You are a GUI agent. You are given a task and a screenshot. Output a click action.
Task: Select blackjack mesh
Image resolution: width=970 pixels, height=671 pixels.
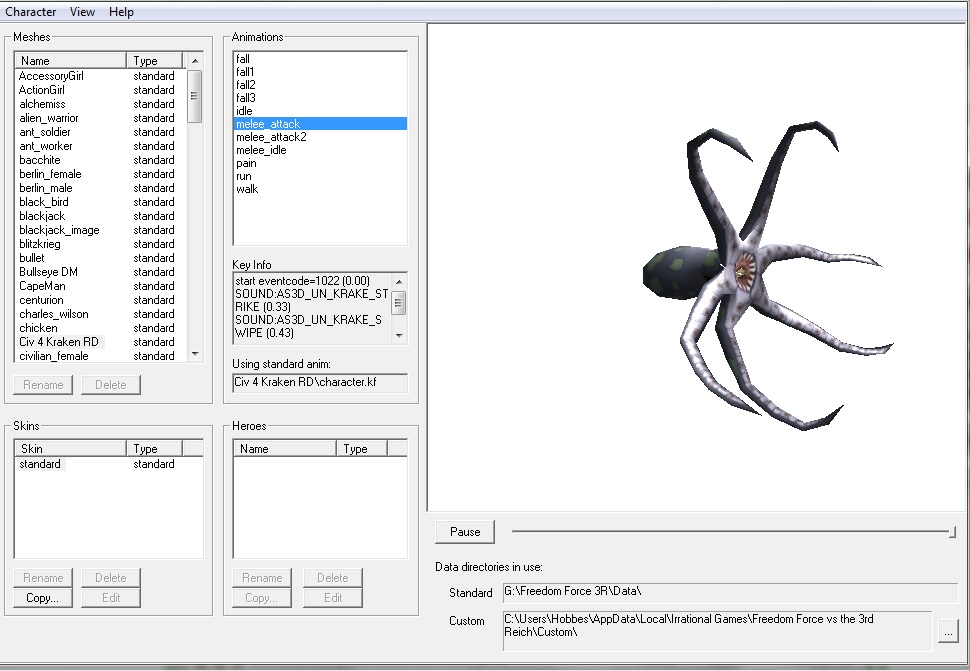100,216
